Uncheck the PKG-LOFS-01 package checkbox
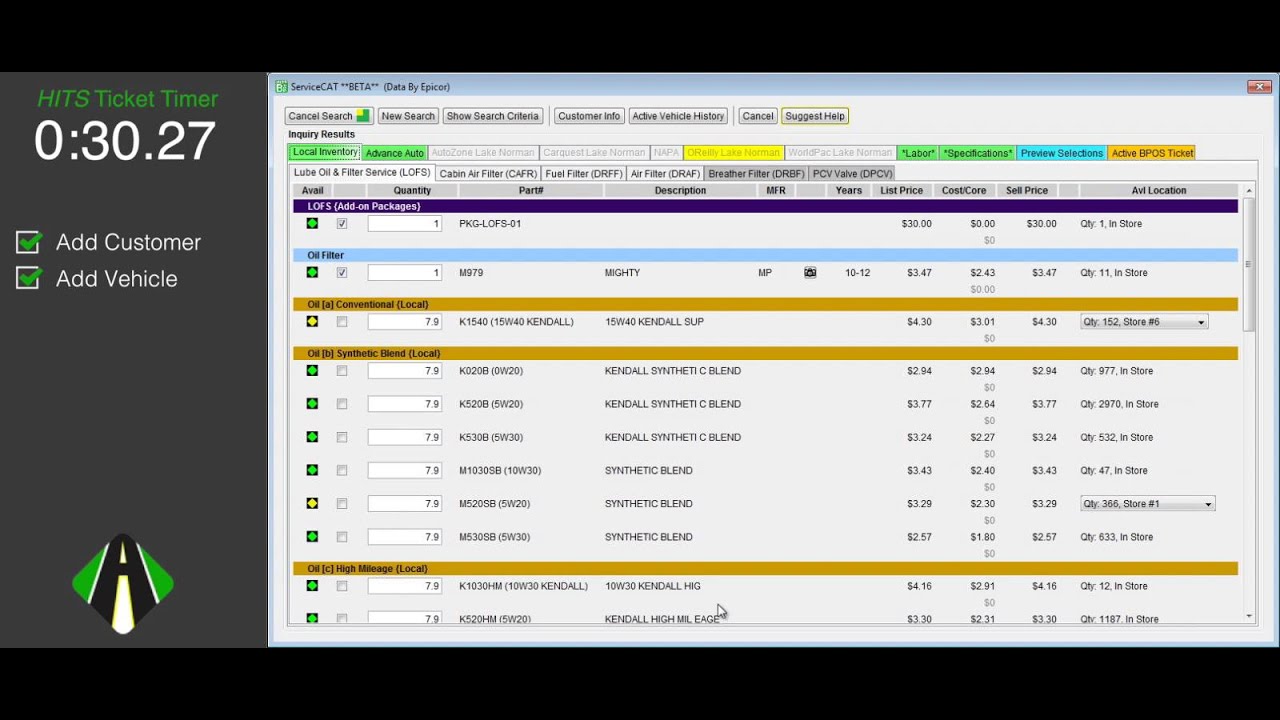Screen dimensions: 1280x720 (342, 224)
